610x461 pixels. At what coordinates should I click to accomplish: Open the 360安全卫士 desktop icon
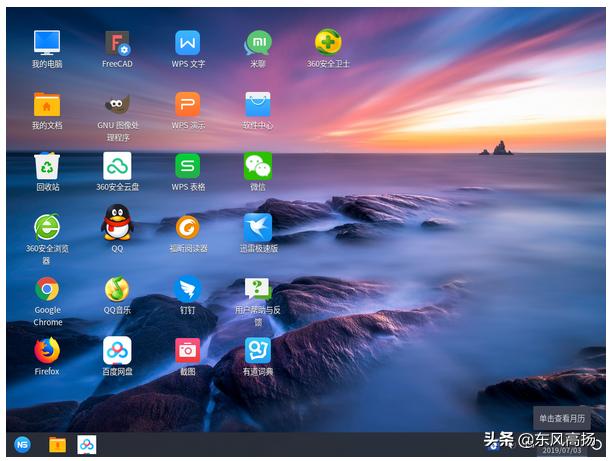(328, 42)
